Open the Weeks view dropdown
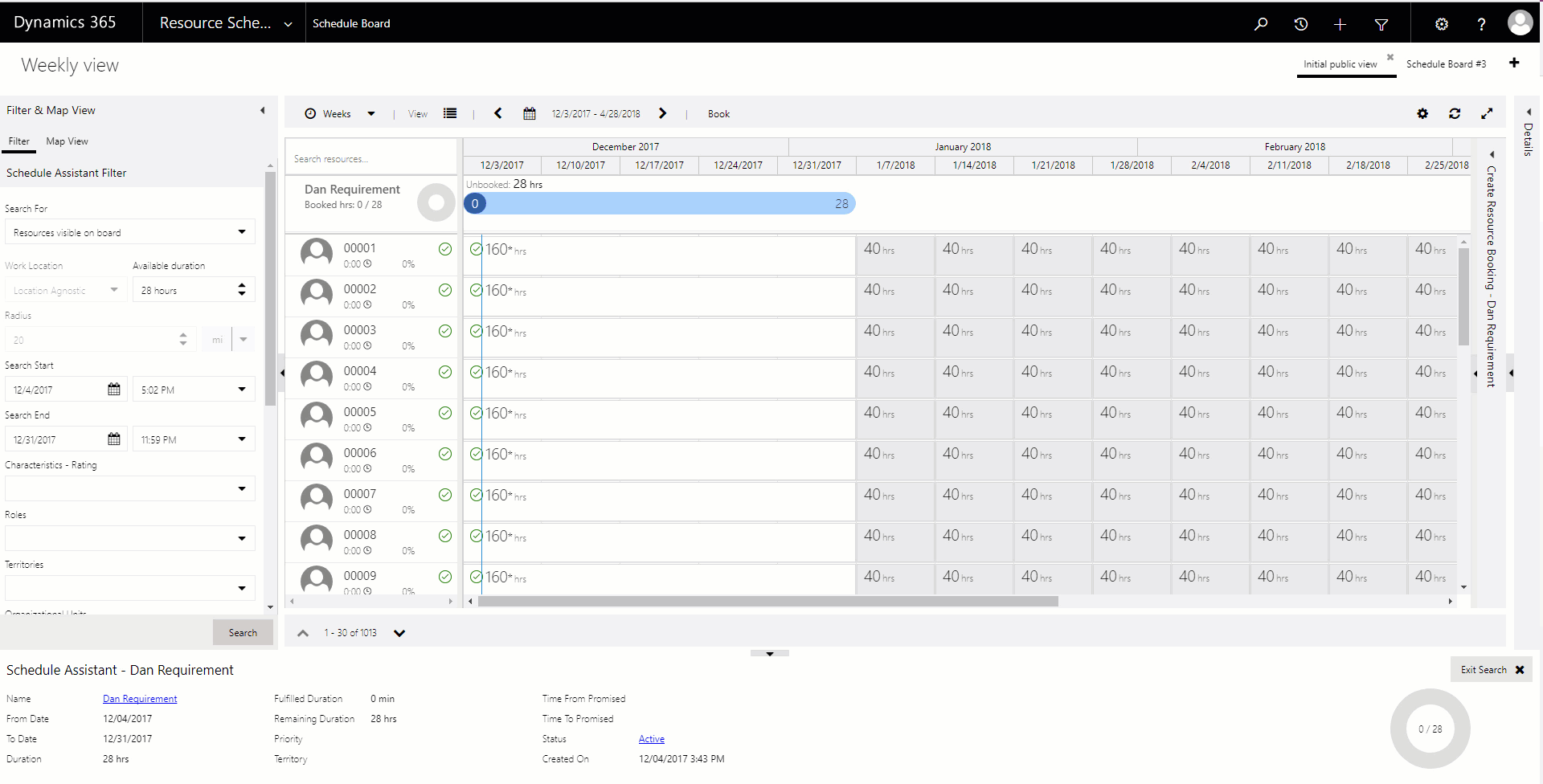The width and height of the screenshot is (1543, 784). (x=370, y=114)
